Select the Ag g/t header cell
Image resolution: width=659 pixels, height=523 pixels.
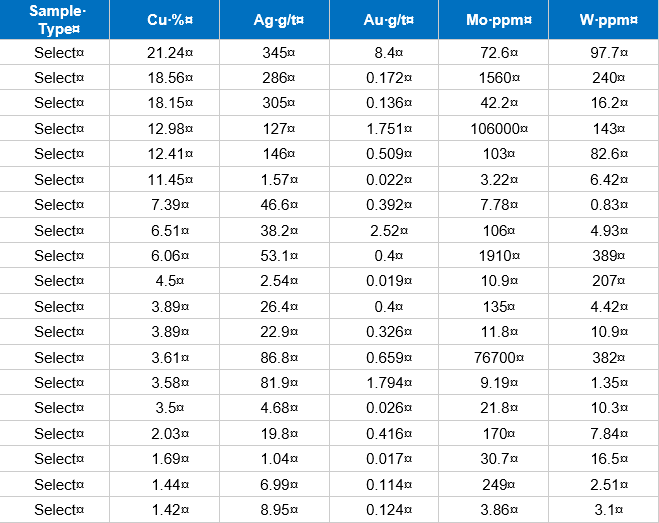(x=273, y=21)
